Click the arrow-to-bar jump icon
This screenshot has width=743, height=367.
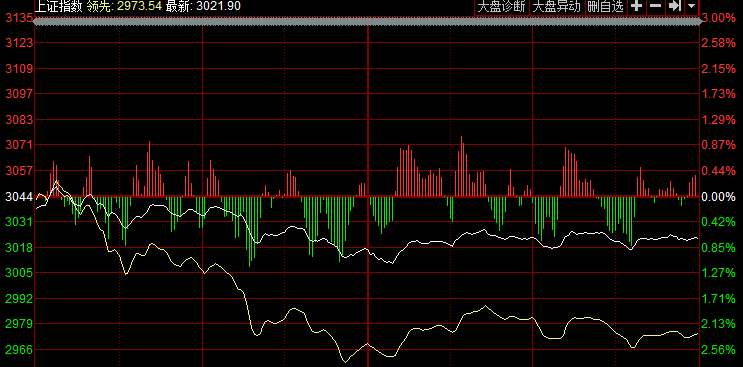[x=674, y=6]
